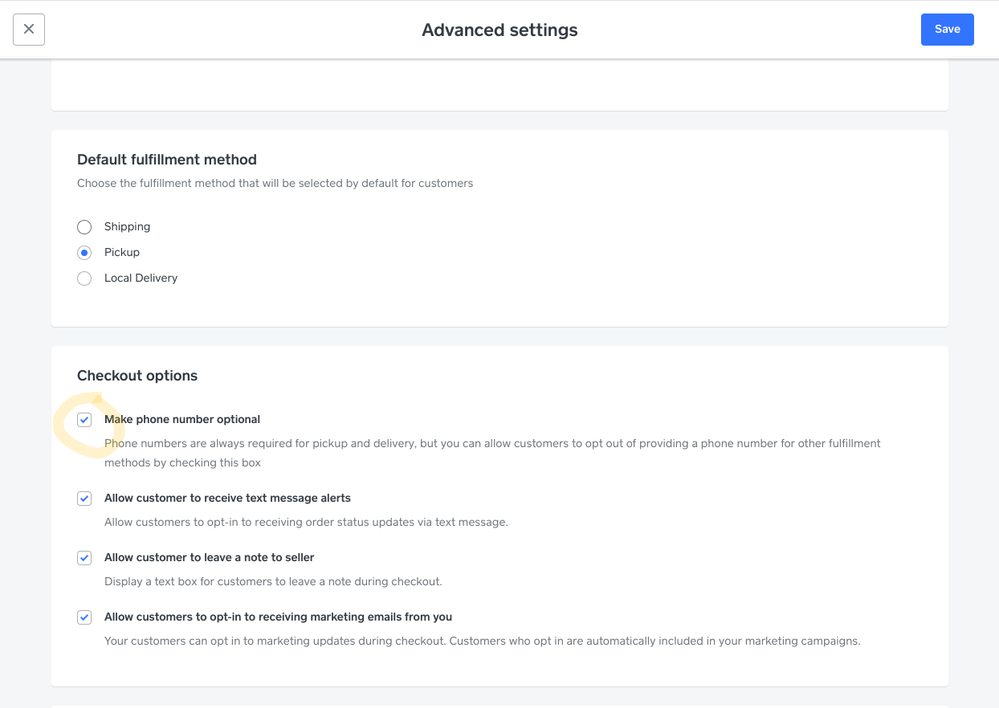Viewport: 999px width, 708px height.
Task: Uncheck the Make phone number optional checkbox
Action: (84, 420)
